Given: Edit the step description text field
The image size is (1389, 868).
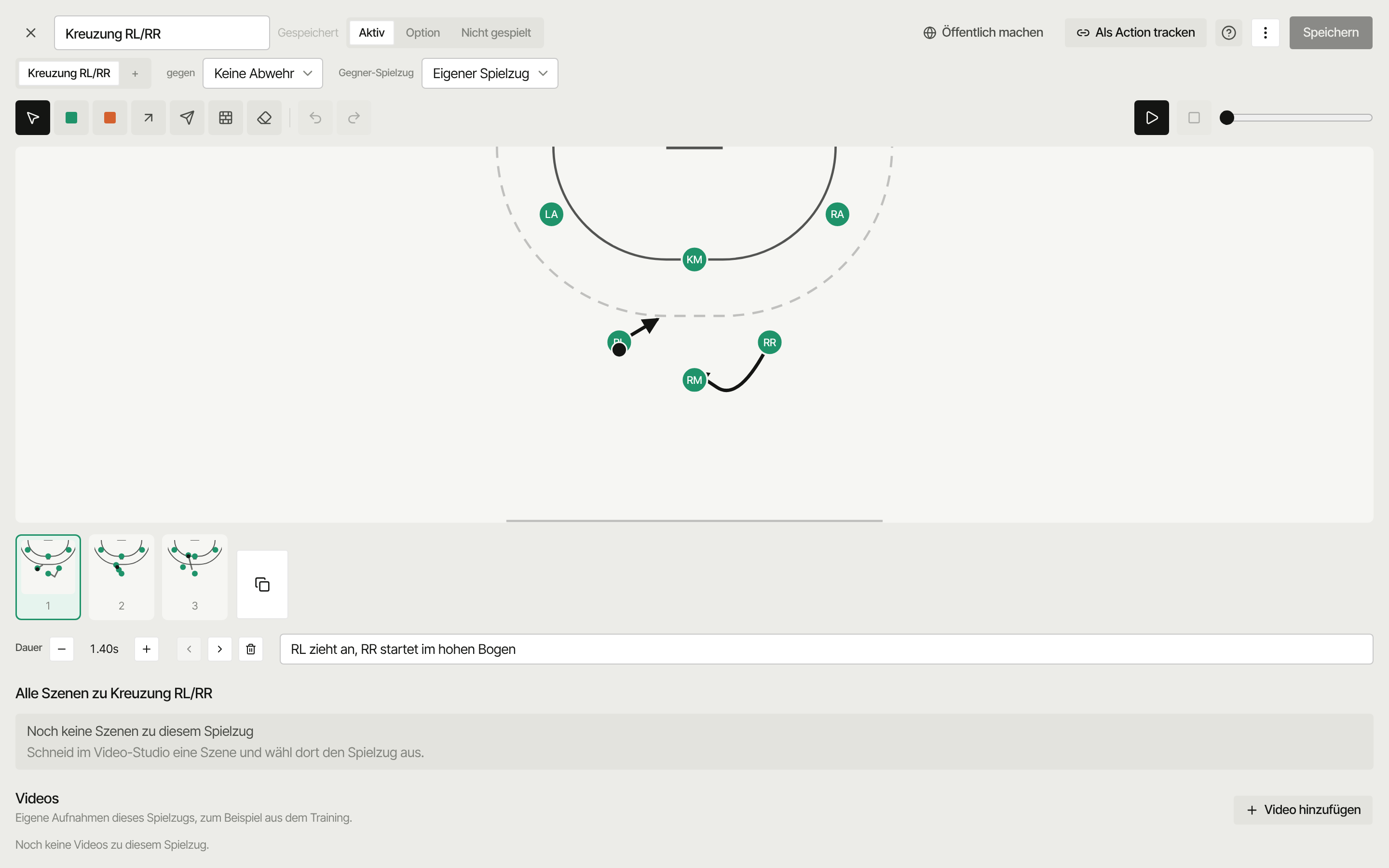Looking at the screenshot, I should pyautogui.click(x=826, y=649).
